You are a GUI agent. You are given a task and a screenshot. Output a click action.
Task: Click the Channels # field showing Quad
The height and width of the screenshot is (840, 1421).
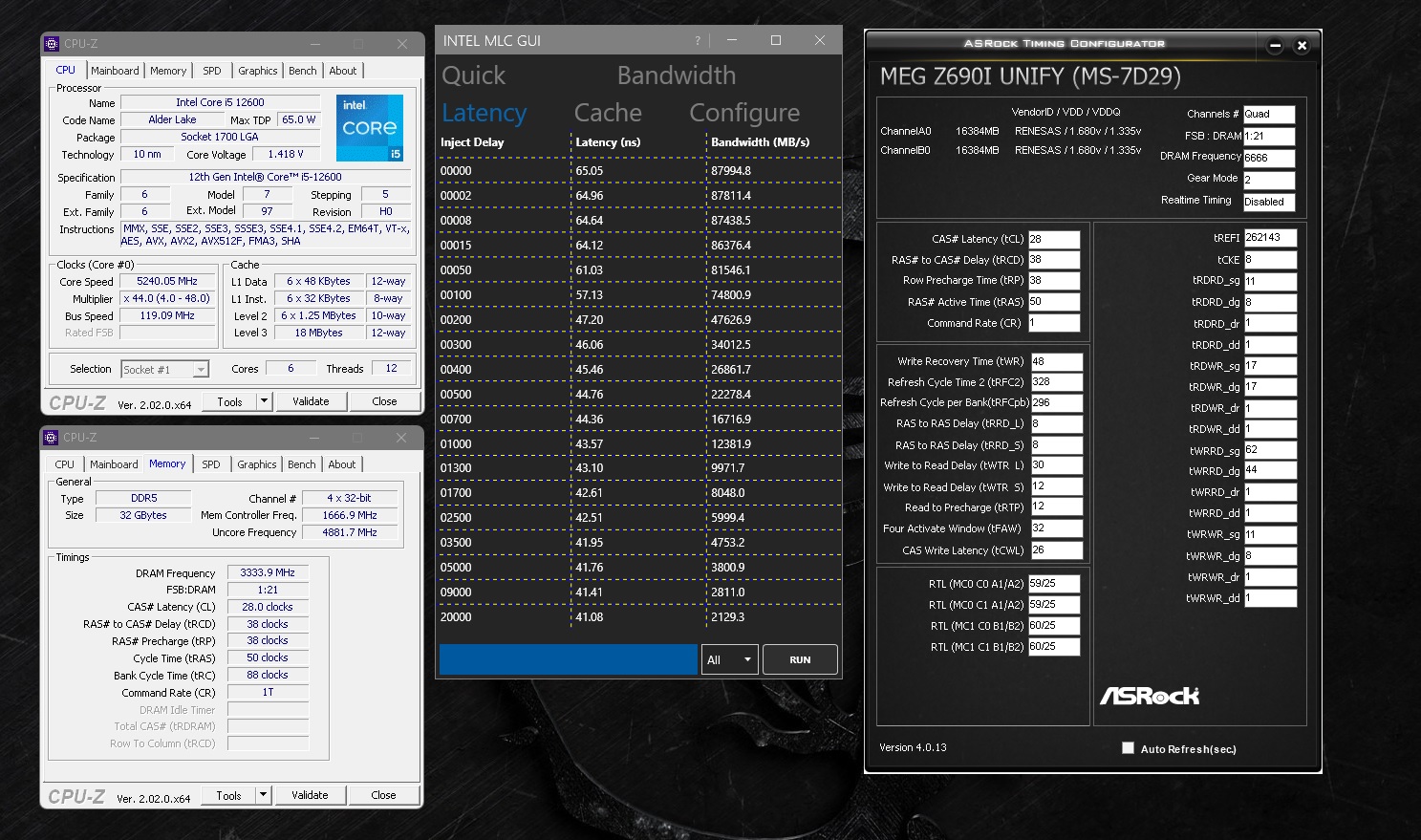(x=1269, y=114)
